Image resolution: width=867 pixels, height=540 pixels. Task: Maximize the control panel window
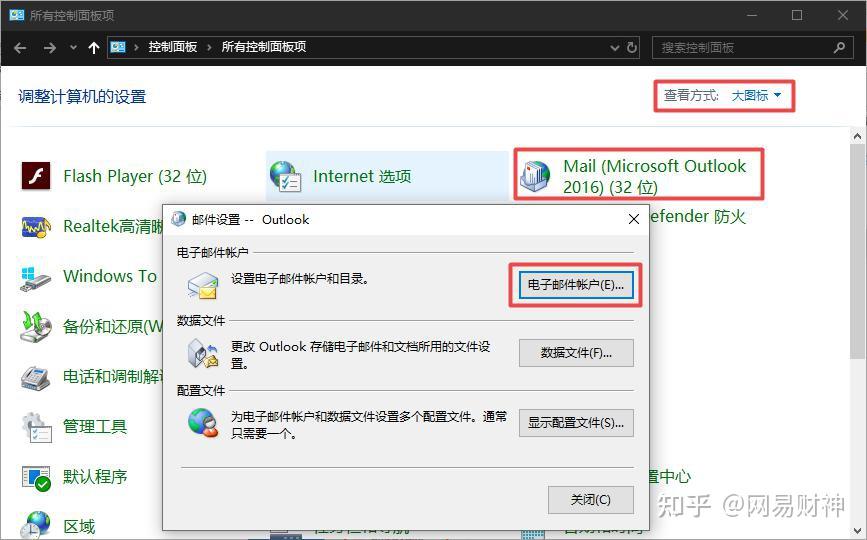tap(797, 15)
